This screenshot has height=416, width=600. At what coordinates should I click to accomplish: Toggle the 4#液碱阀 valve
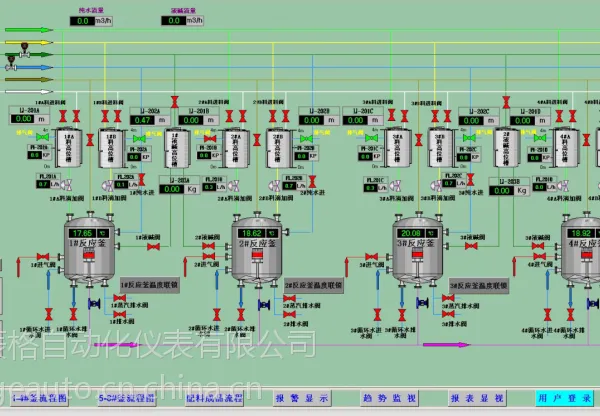tap(538, 246)
